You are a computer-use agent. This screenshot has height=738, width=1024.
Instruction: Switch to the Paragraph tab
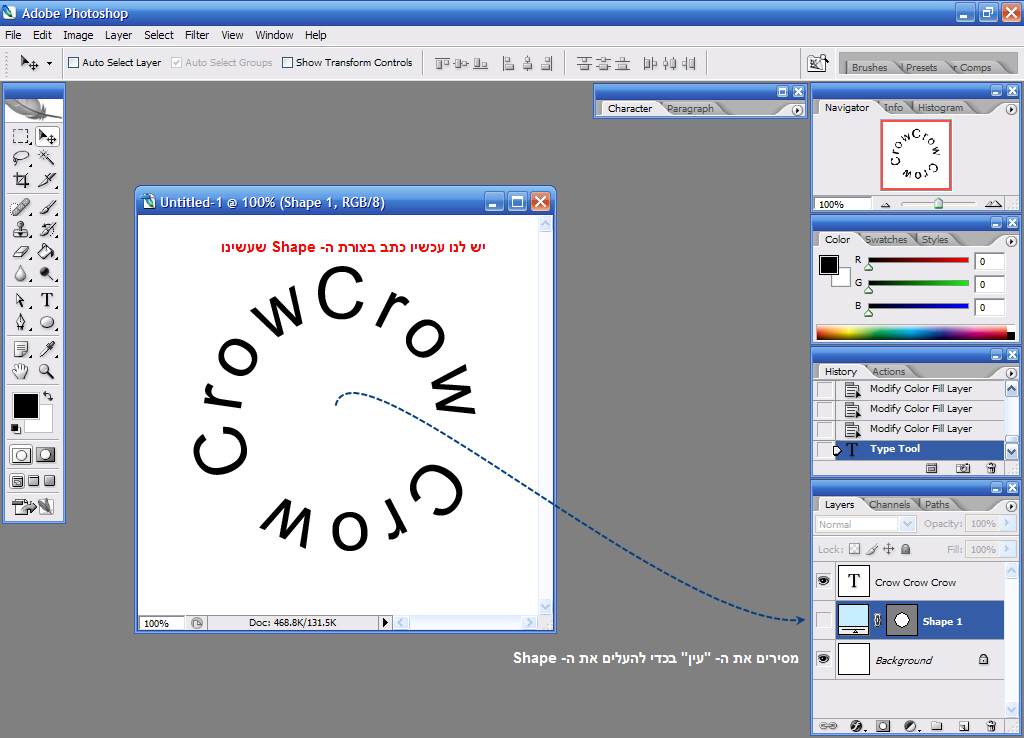[x=690, y=109]
